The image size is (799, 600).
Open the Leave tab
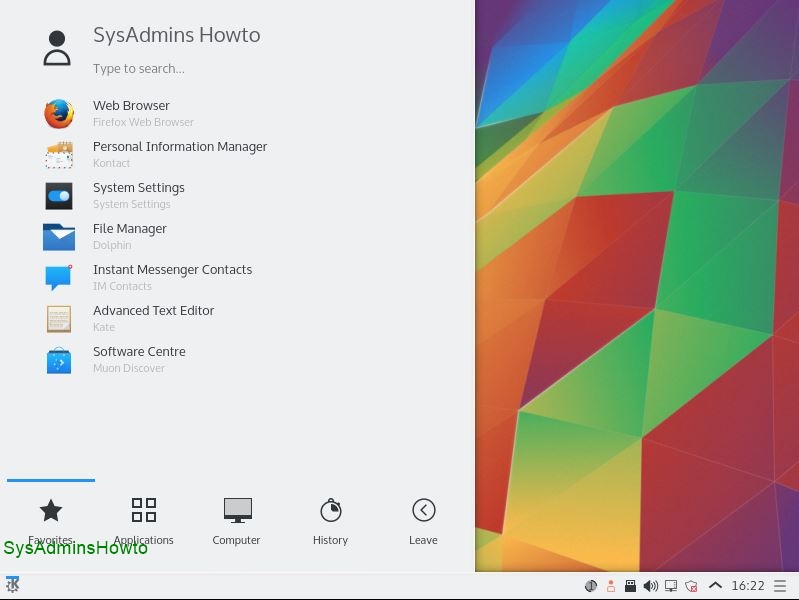pos(423,520)
